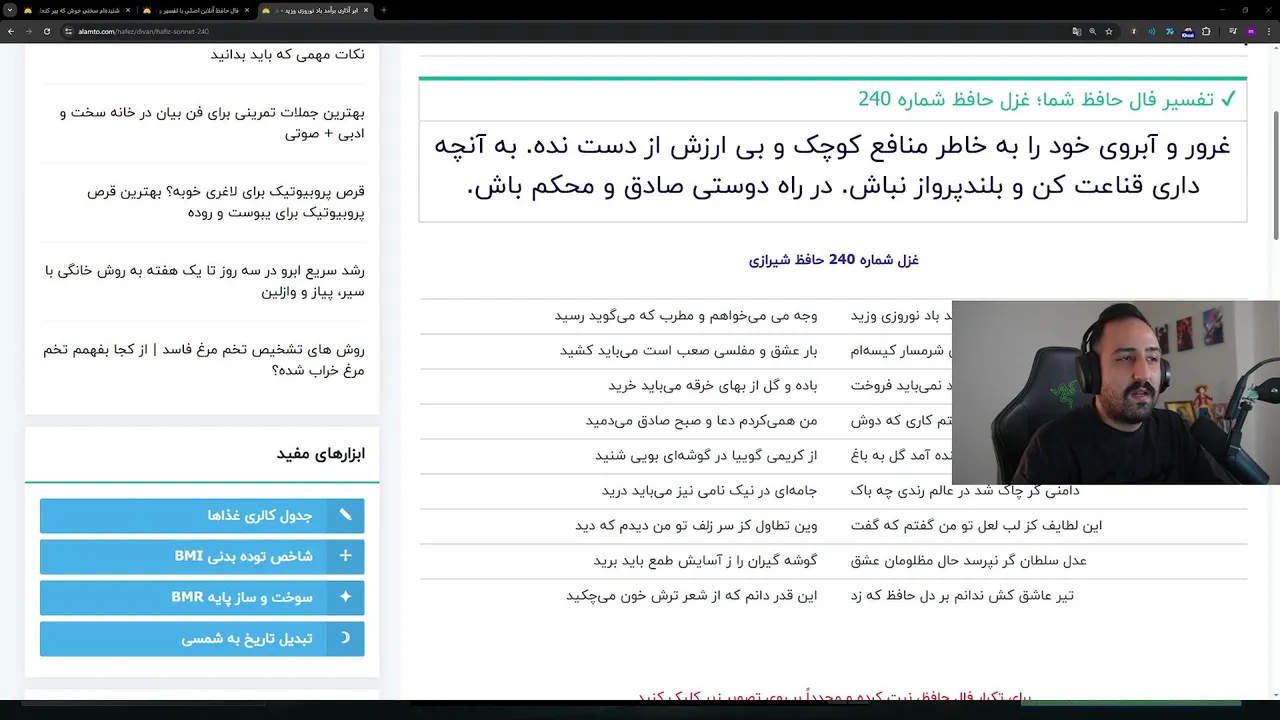Screen dimensions: 1280x720
Task: Open تبدیل تاریخ به شمسی button
Action: click(x=202, y=638)
